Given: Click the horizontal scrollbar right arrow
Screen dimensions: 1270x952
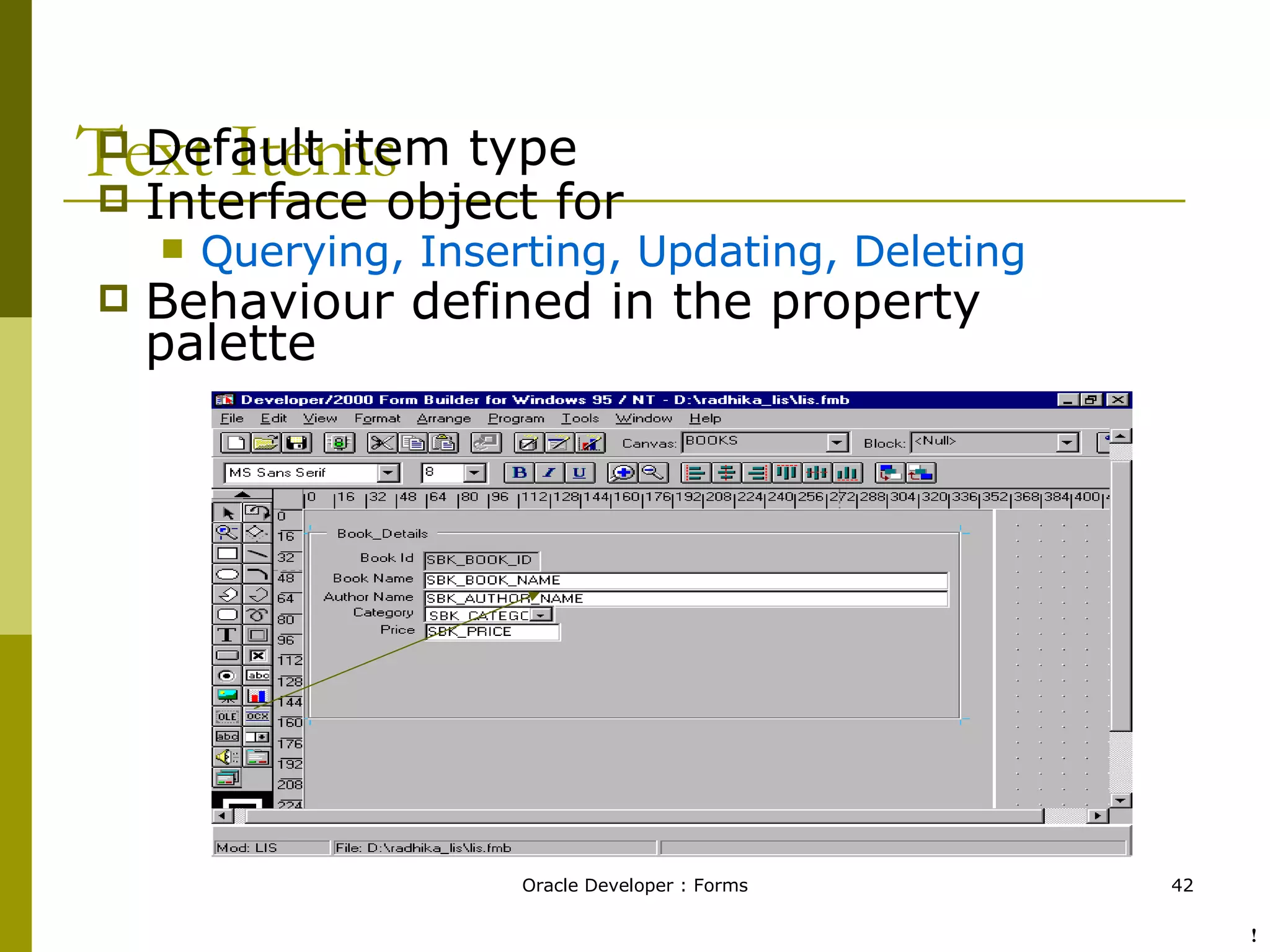Looking at the screenshot, I should [x=1098, y=816].
